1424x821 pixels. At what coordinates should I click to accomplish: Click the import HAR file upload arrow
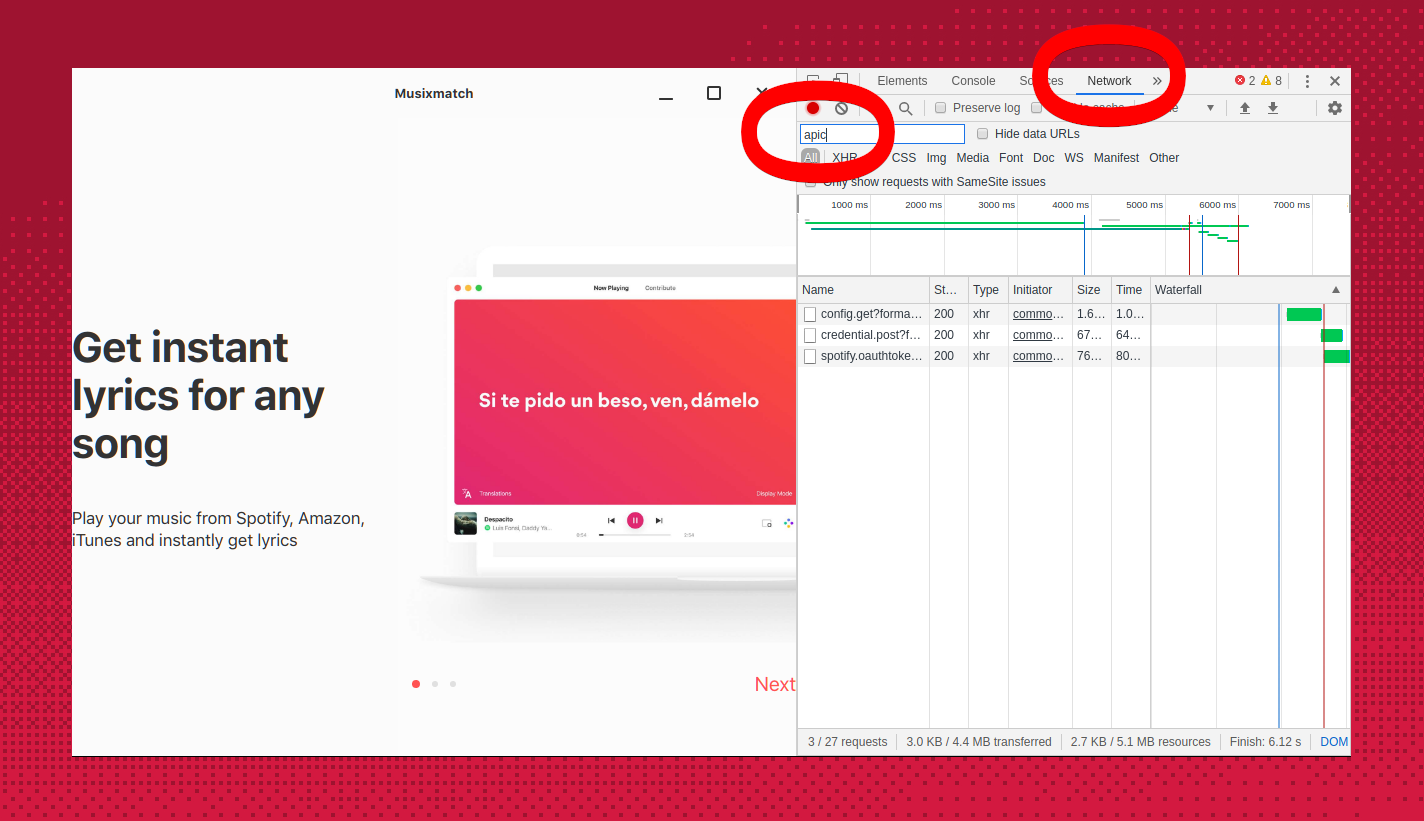tap(1245, 108)
